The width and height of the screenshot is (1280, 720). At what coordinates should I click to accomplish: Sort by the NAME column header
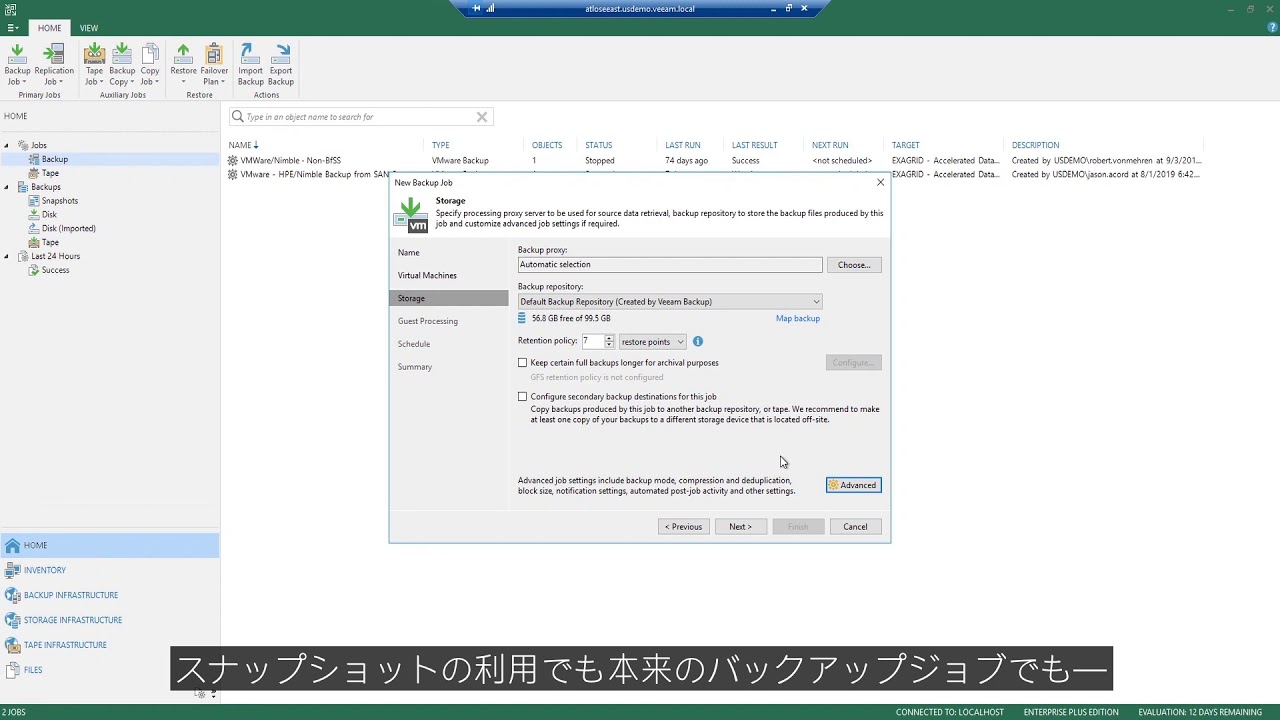coord(240,145)
